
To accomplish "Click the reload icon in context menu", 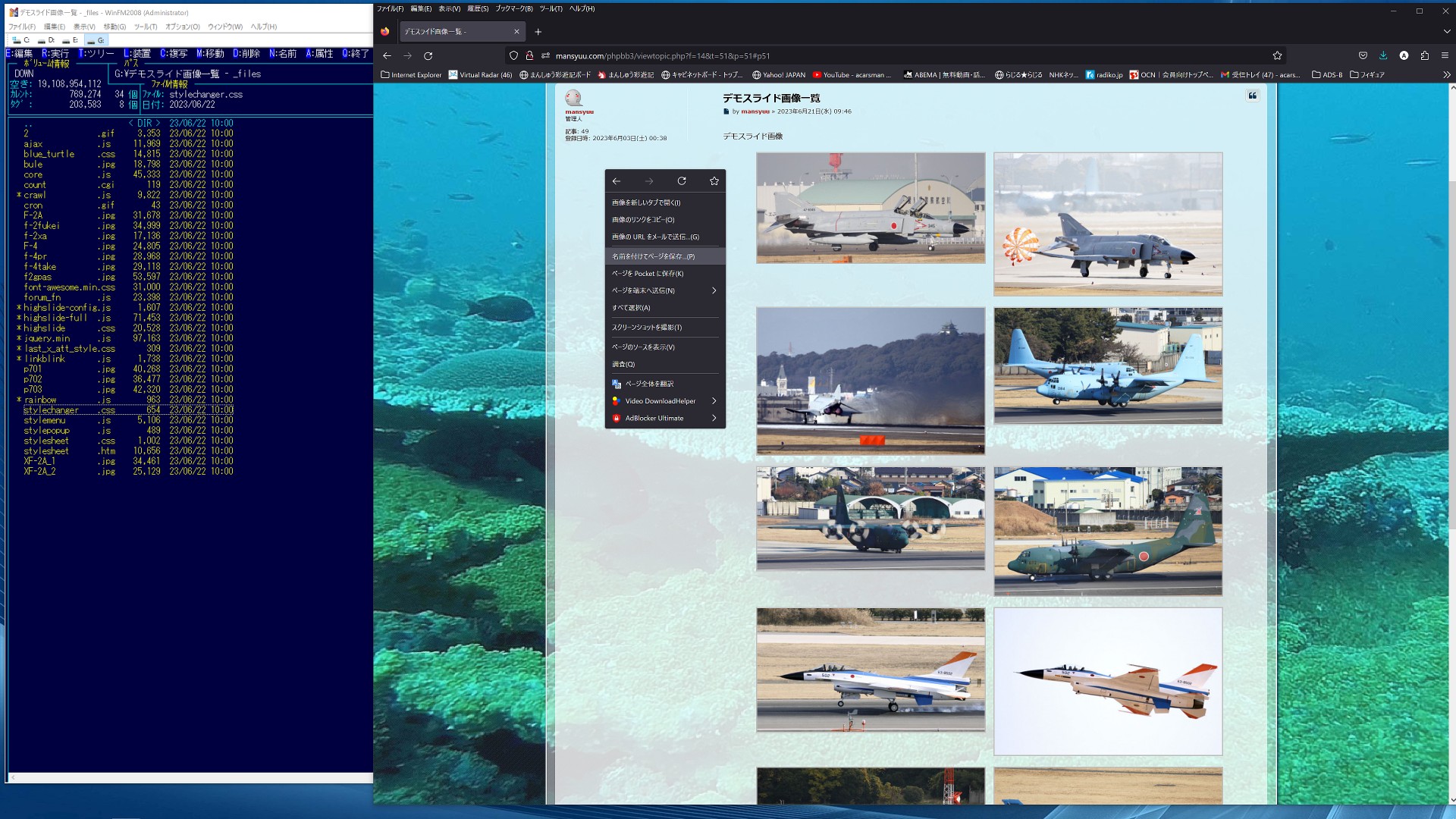I will (681, 181).
